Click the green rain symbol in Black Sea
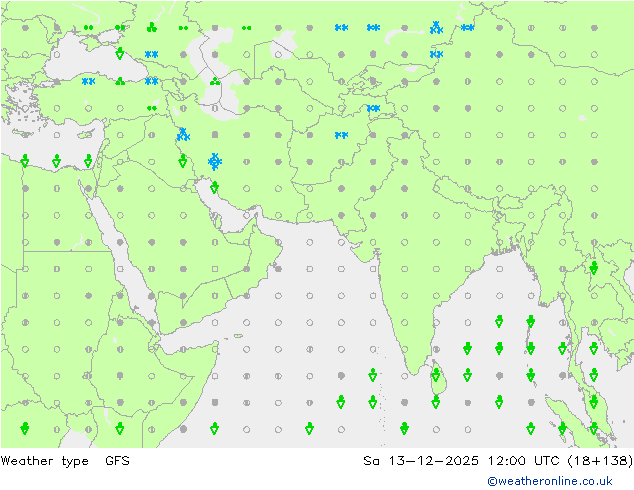634x490 pixels. pos(120,54)
